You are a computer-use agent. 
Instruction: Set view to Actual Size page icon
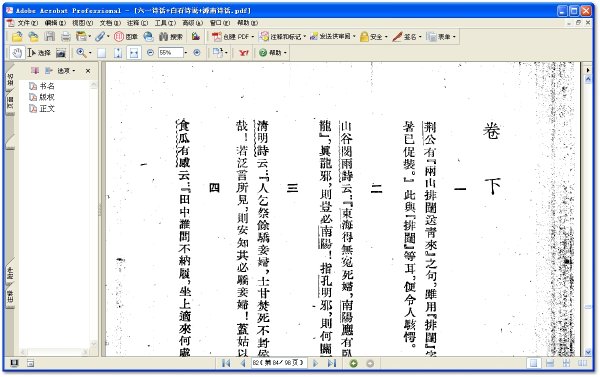pos(101,53)
